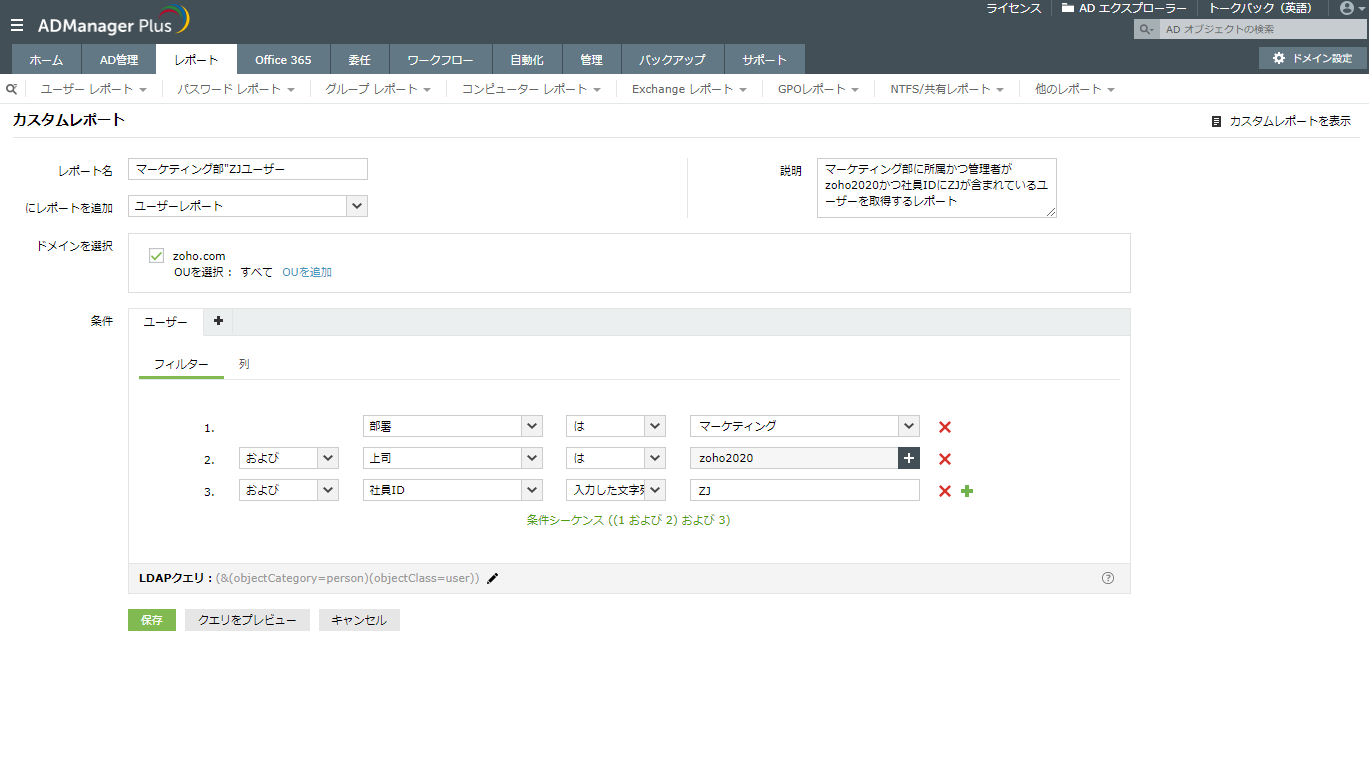
Task: Delete filter row 2 with red X
Action: pyautogui.click(x=945, y=459)
